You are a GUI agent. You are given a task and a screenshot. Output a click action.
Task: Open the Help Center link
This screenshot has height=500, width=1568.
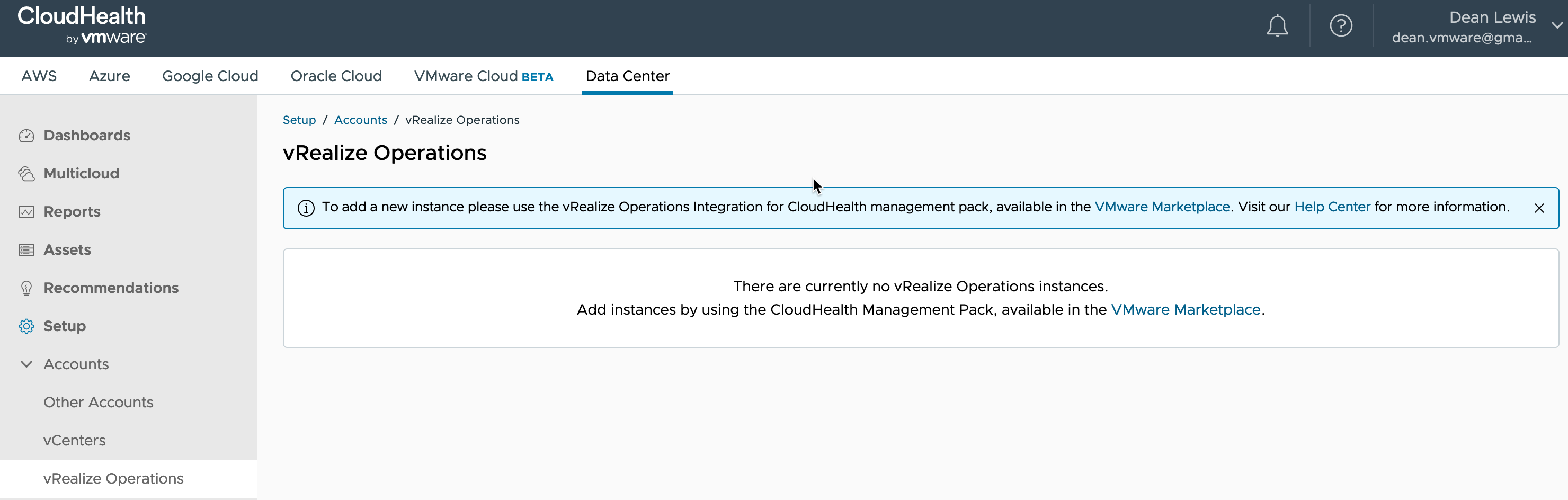(1332, 207)
